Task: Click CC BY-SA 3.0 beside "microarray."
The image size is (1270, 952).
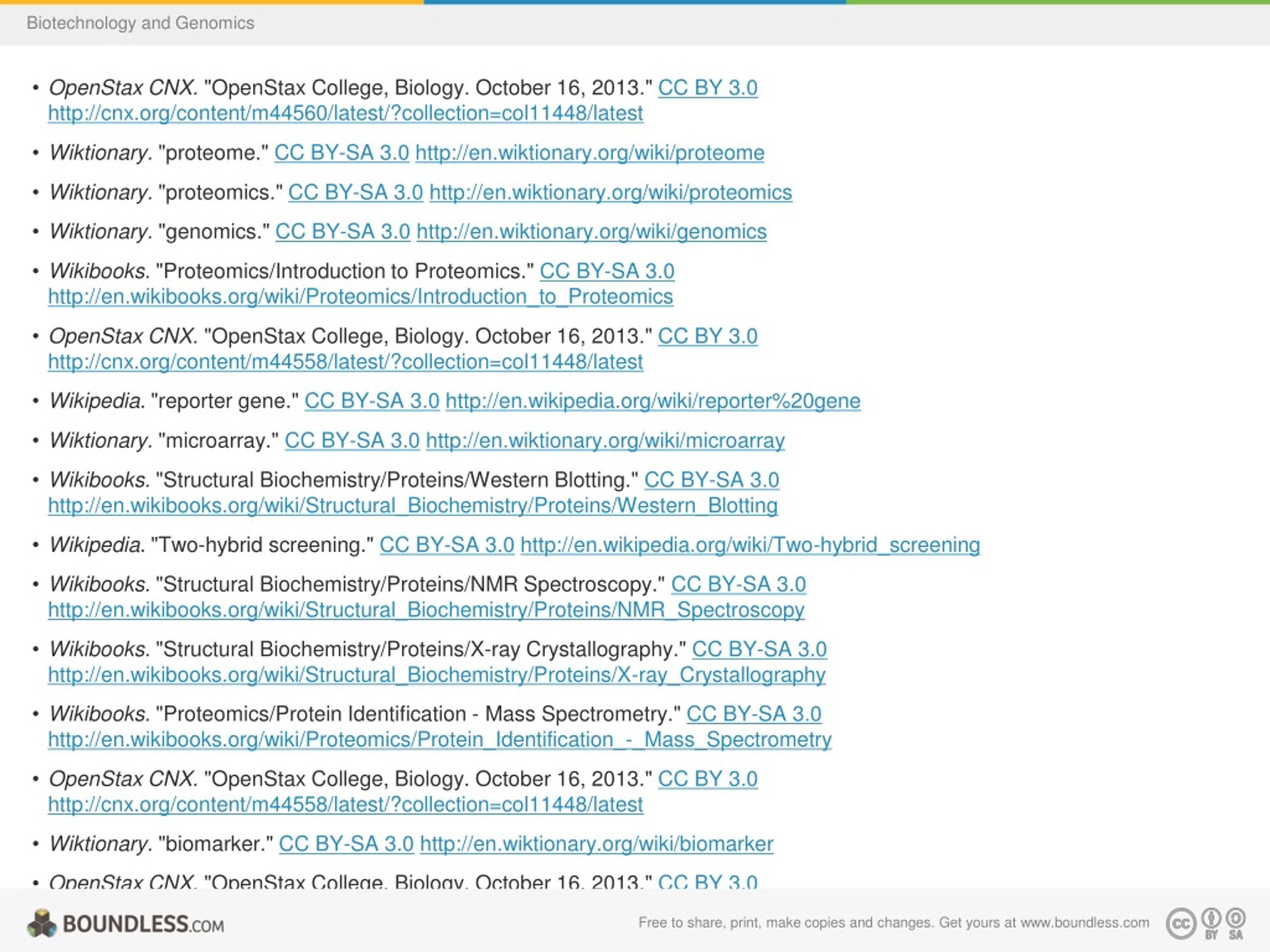Action: tap(352, 441)
